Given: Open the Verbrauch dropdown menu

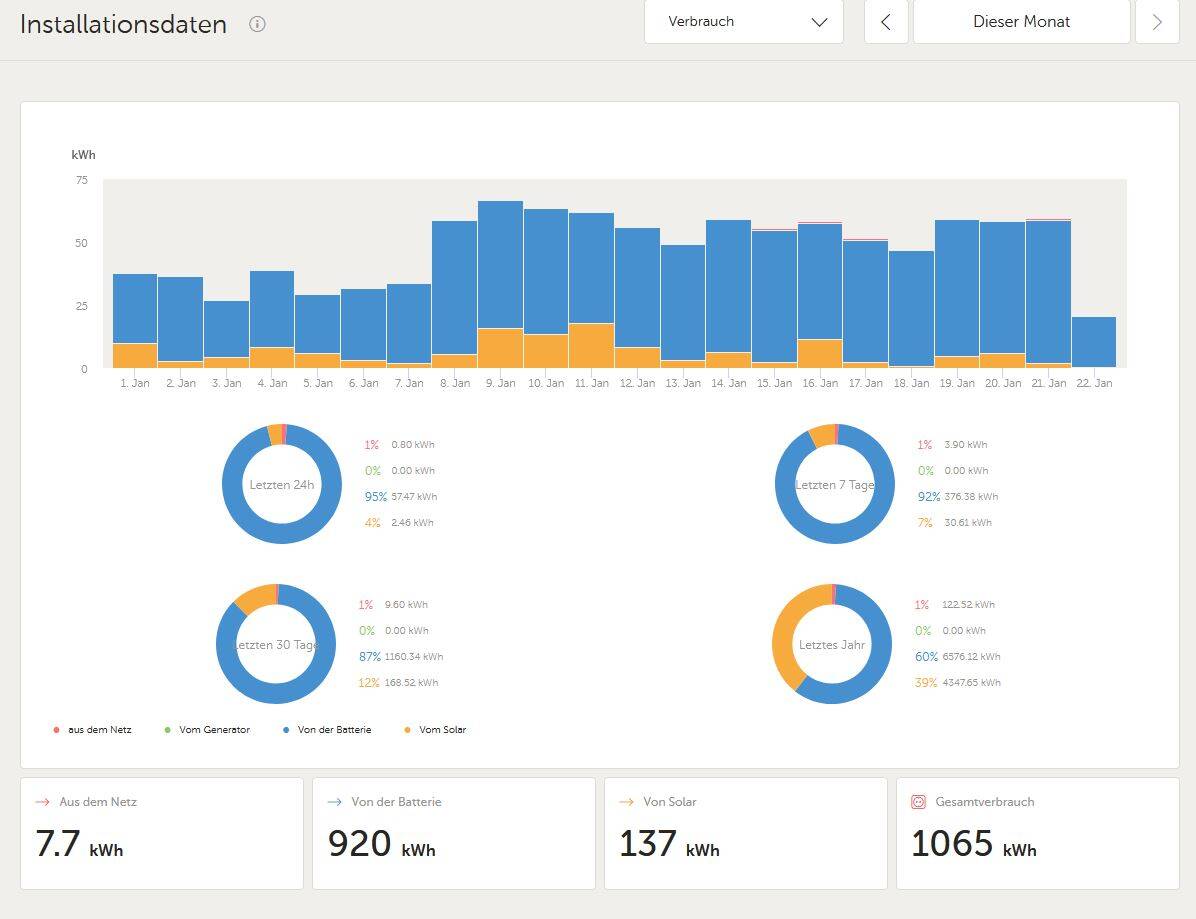Looking at the screenshot, I should (x=743, y=22).
